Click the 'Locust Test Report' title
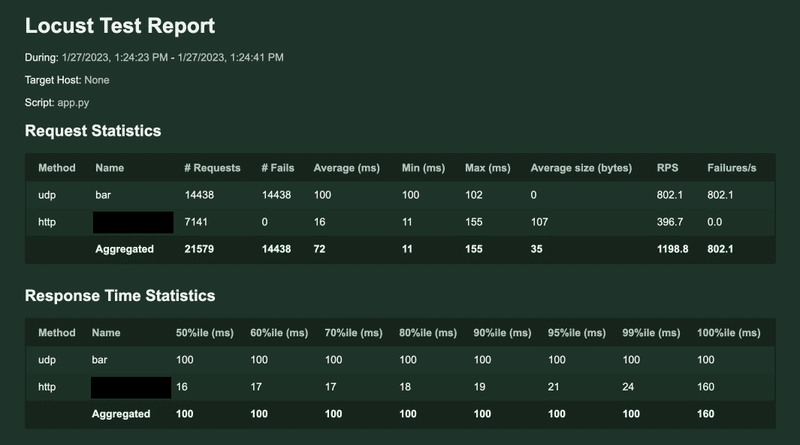The width and height of the screenshot is (800, 445). (120, 26)
